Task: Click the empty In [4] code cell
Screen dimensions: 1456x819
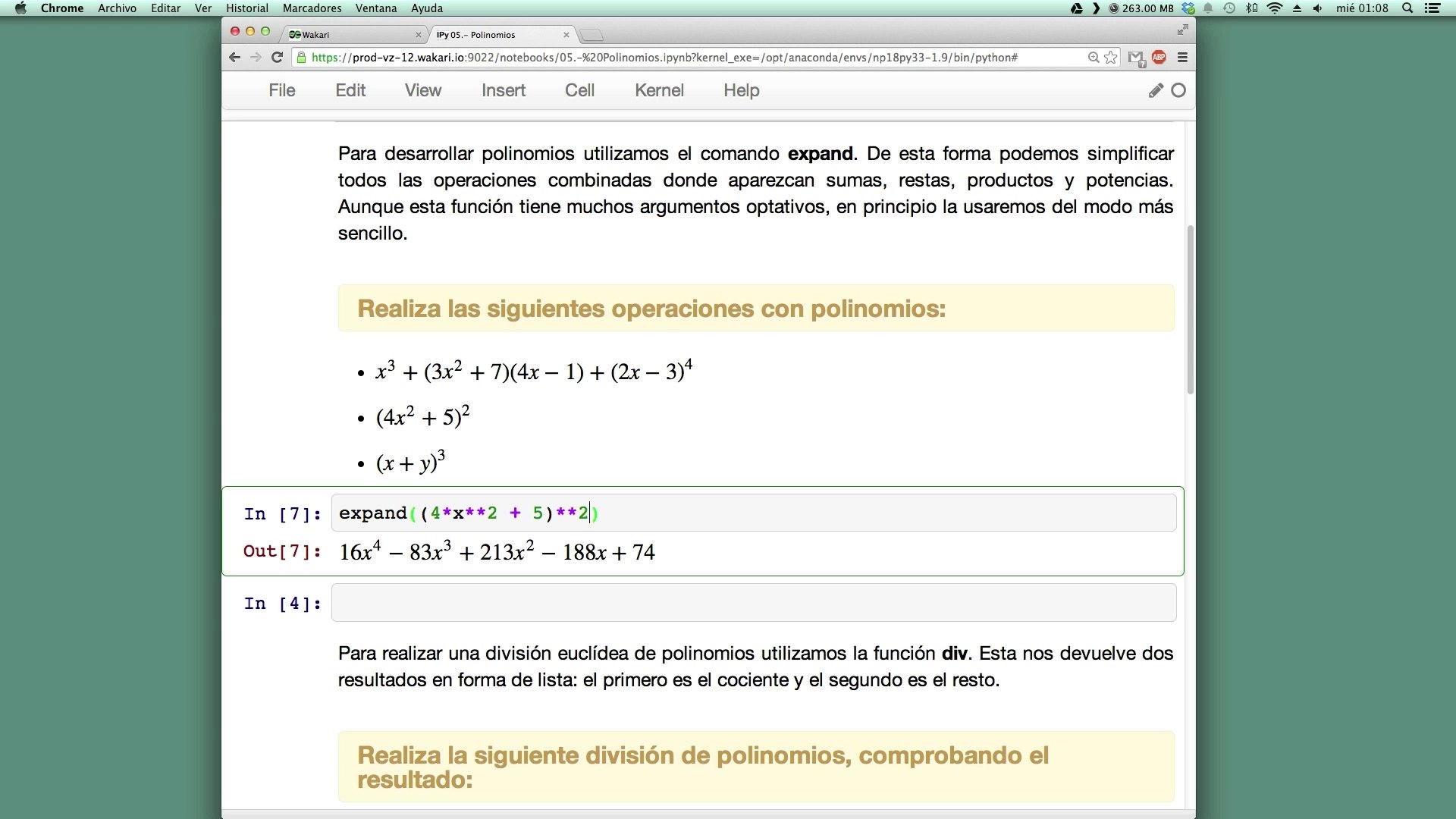Action: tap(753, 603)
